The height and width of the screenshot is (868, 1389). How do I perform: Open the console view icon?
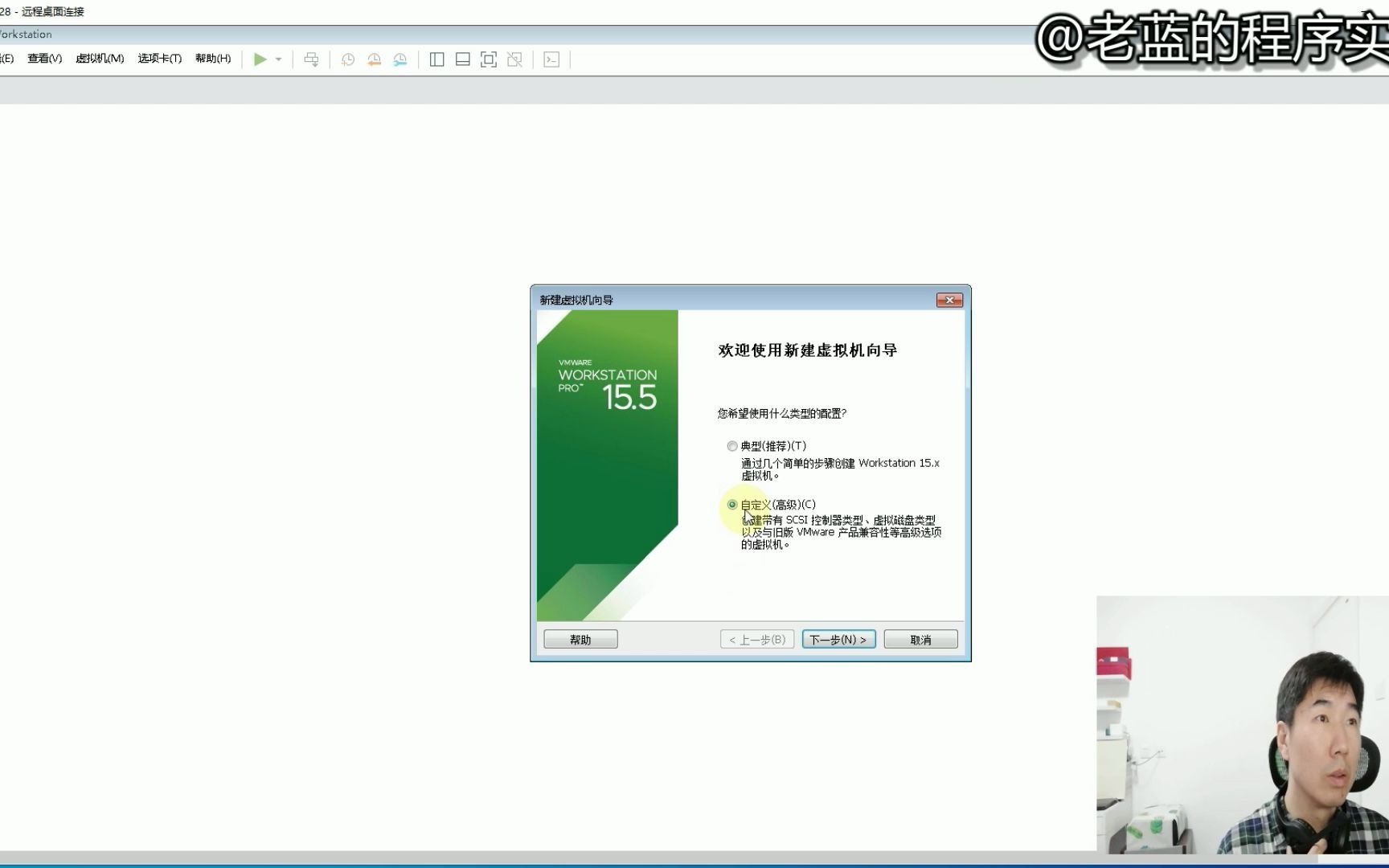551,59
